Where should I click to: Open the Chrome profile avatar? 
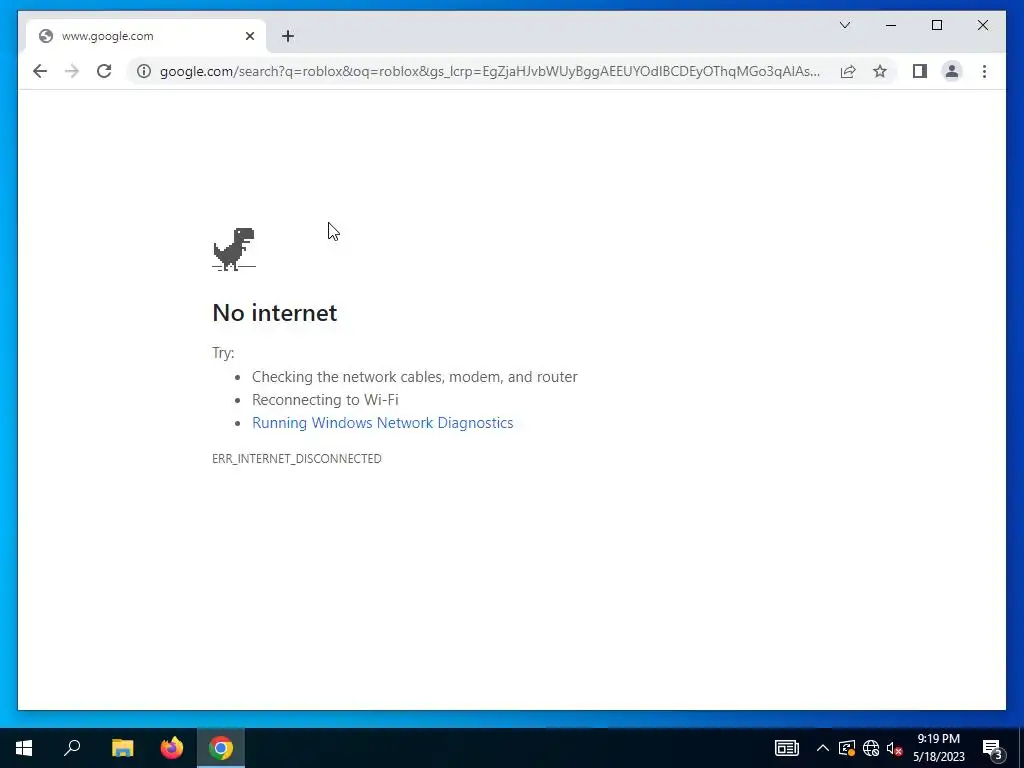pyautogui.click(x=952, y=71)
